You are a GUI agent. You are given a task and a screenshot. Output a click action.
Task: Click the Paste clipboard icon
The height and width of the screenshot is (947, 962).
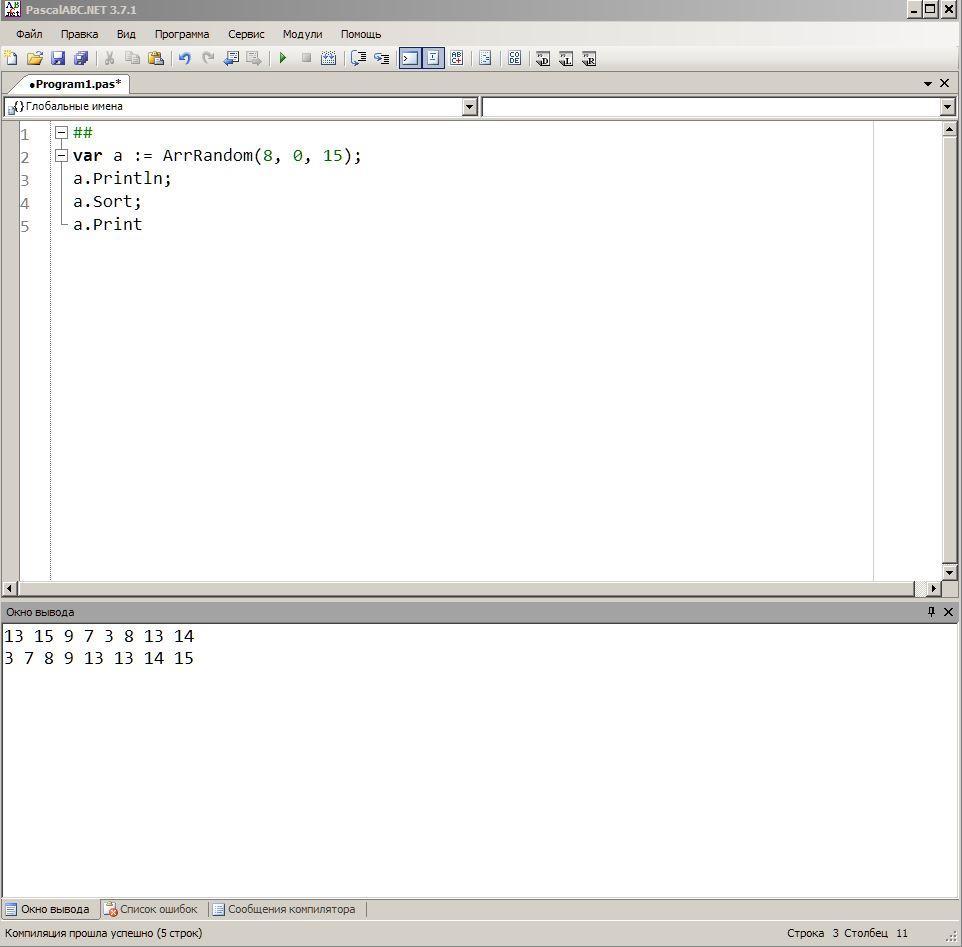click(x=156, y=58)
